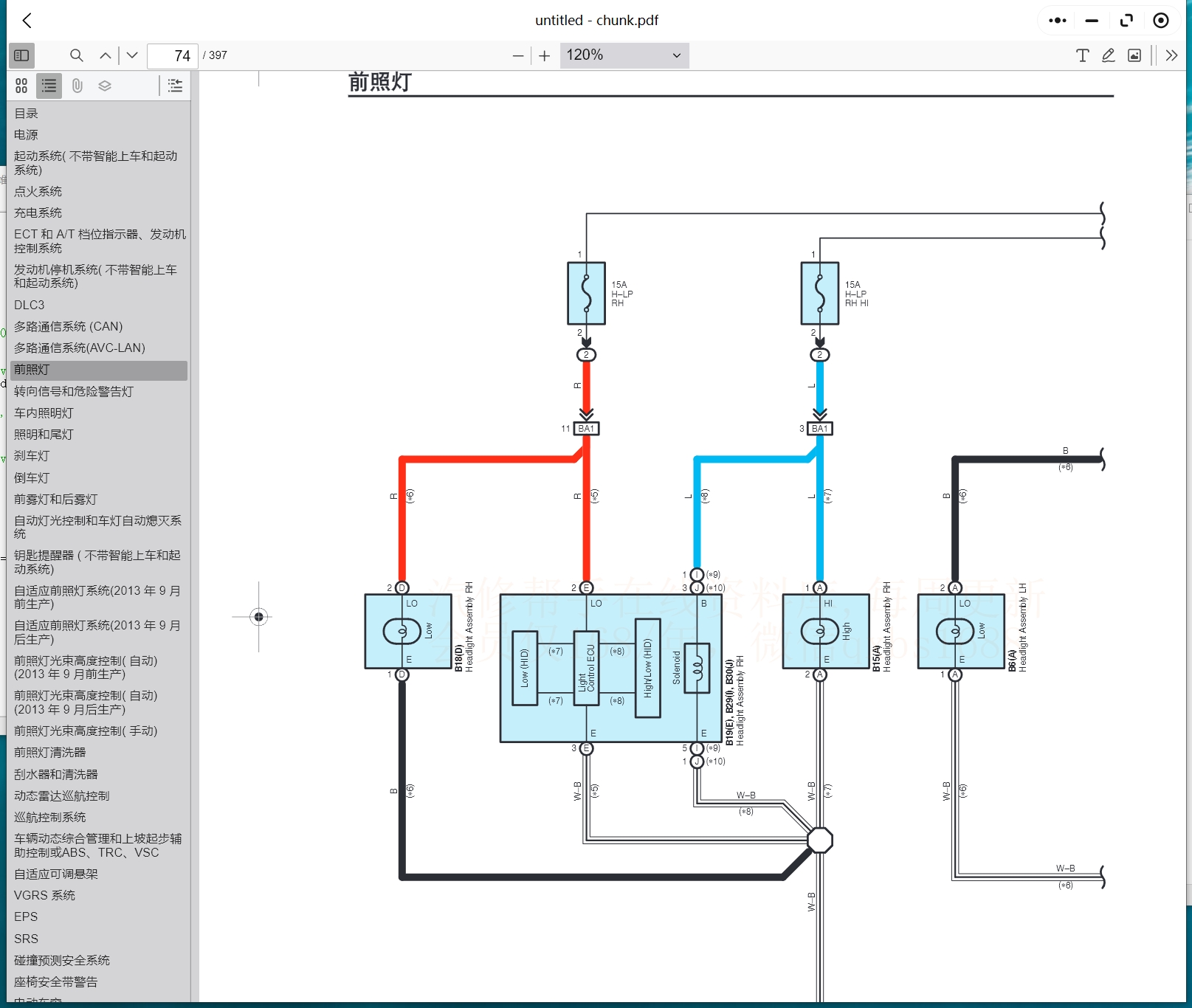Click the back arrow in title bar
This screenshot has height=1008, width=1192.
point(27,21)
